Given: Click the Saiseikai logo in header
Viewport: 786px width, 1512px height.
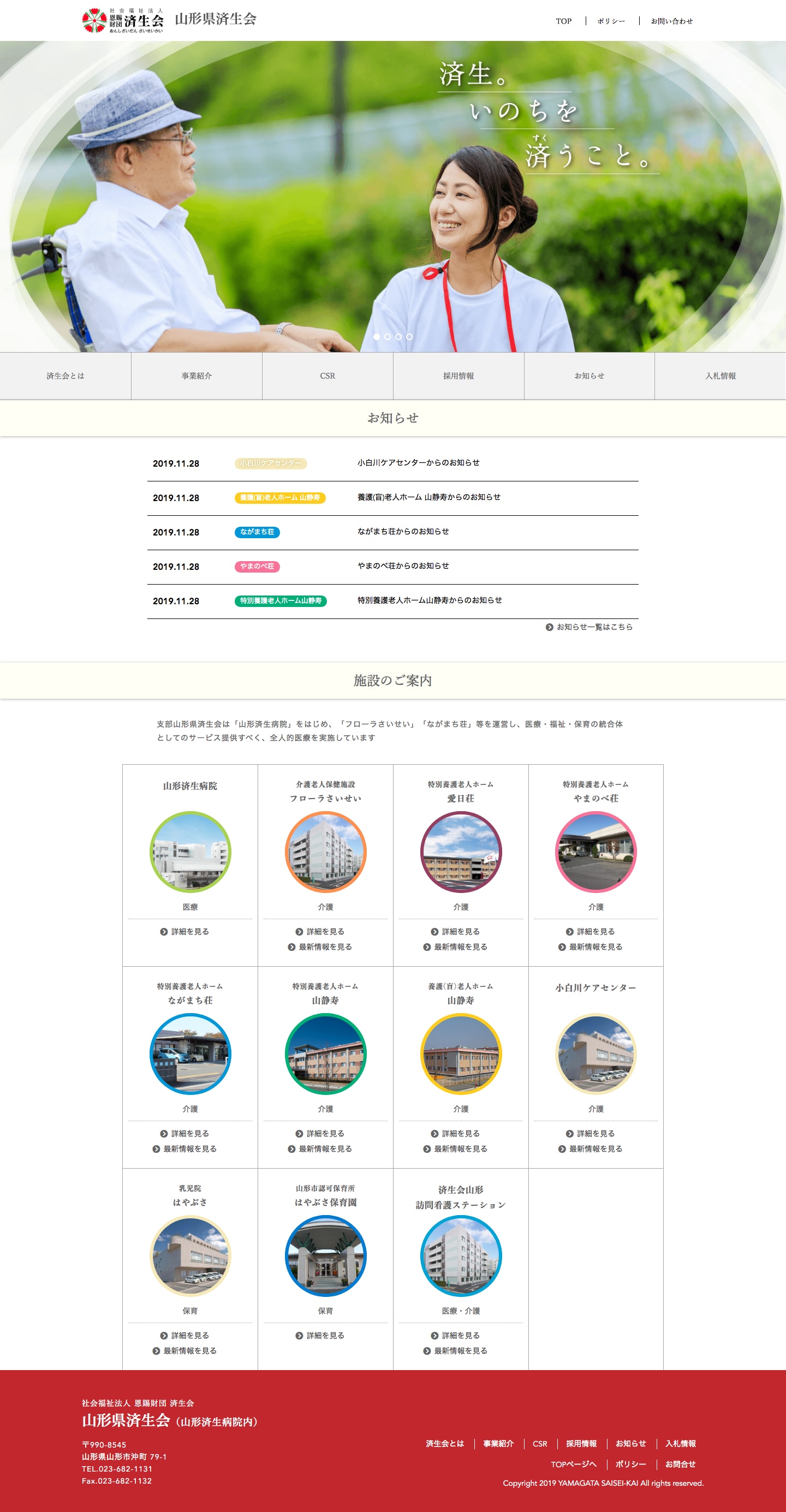Looking at the screenshot, I should [x=122, y=20].
